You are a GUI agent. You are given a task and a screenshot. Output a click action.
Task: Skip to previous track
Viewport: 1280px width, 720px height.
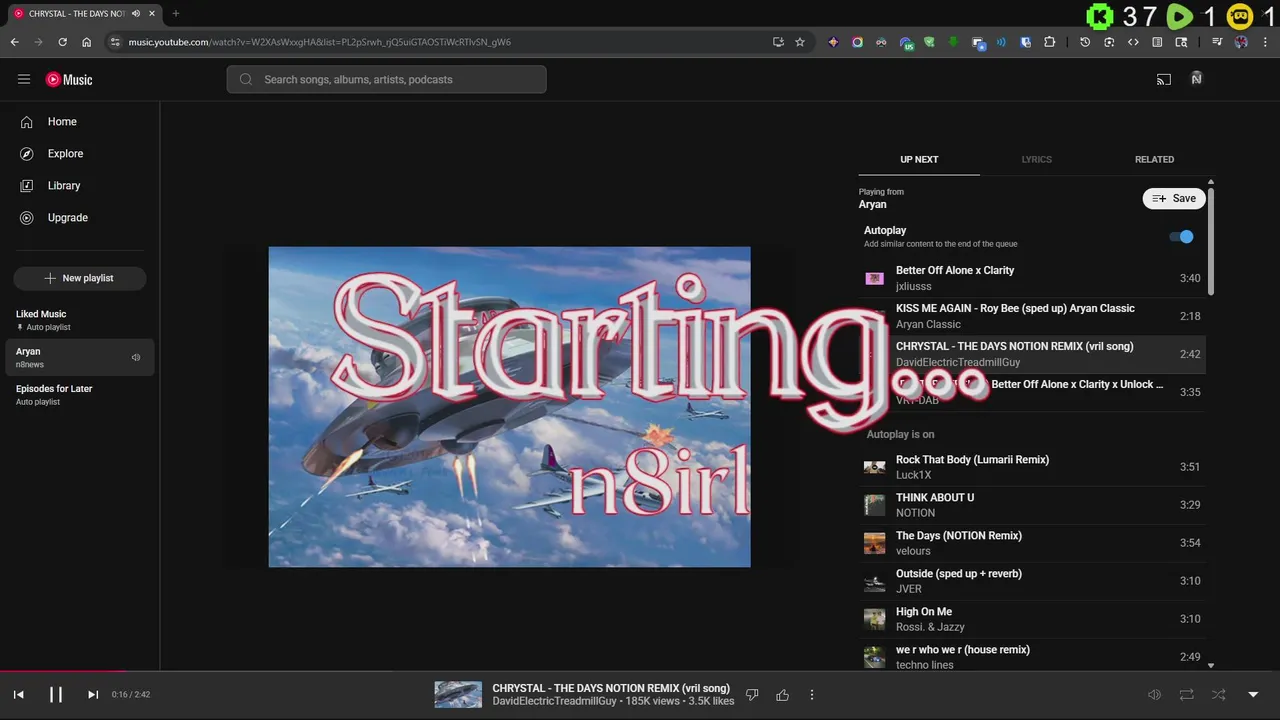coord(18,694)
